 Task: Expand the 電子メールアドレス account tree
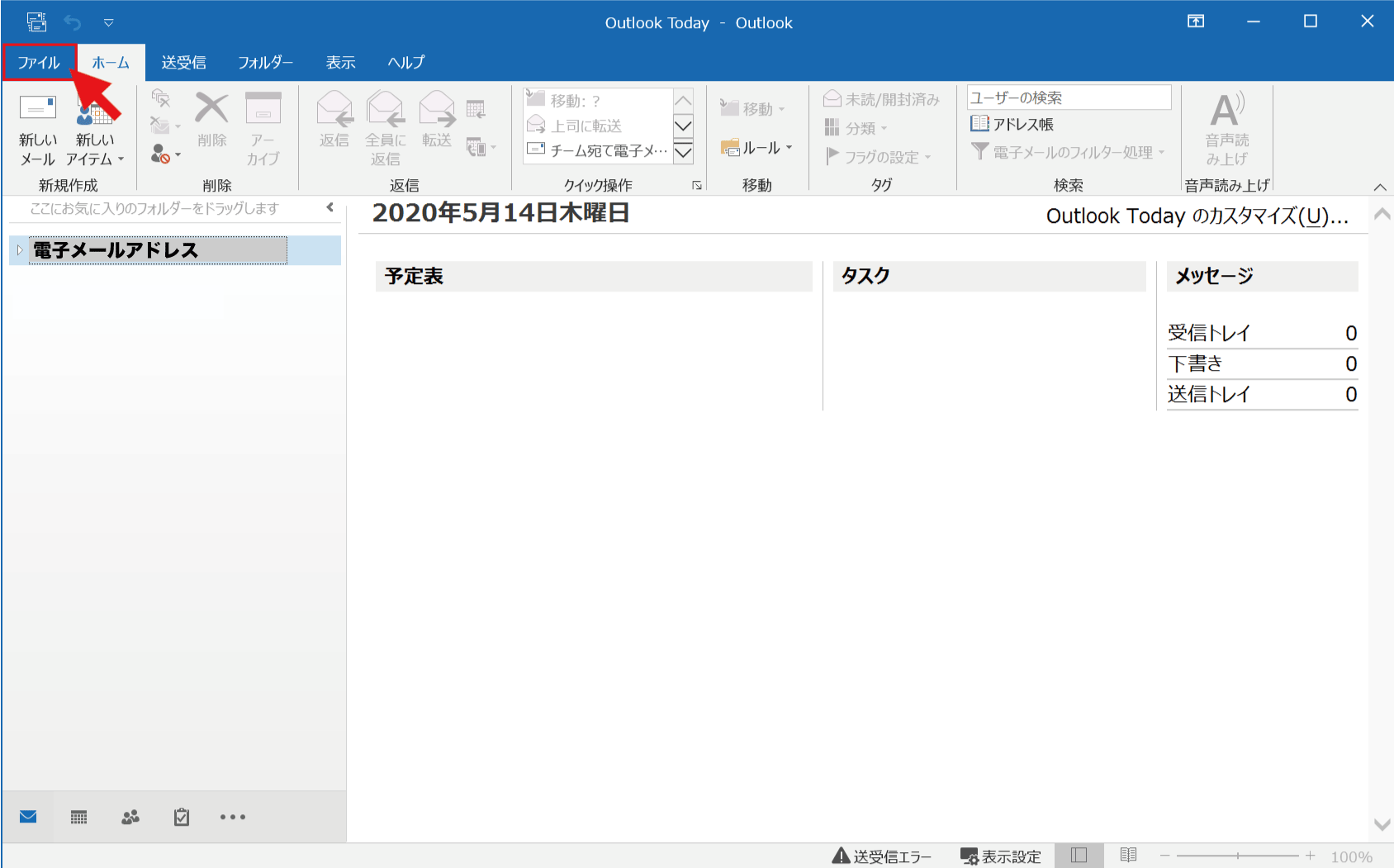click(20, 250)
